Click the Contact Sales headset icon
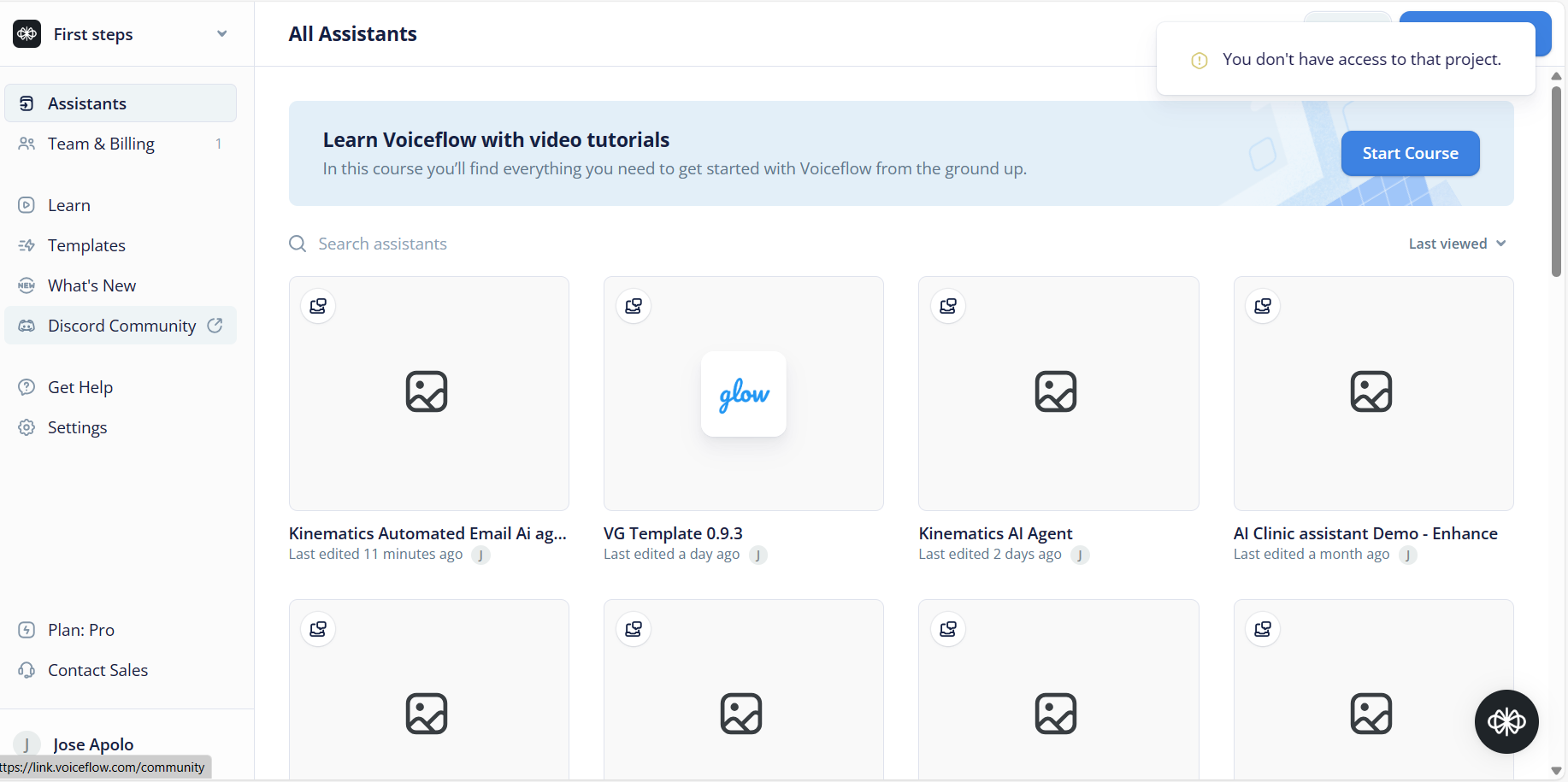Viewport: 1568px width, 782px height. pos(27,670)
